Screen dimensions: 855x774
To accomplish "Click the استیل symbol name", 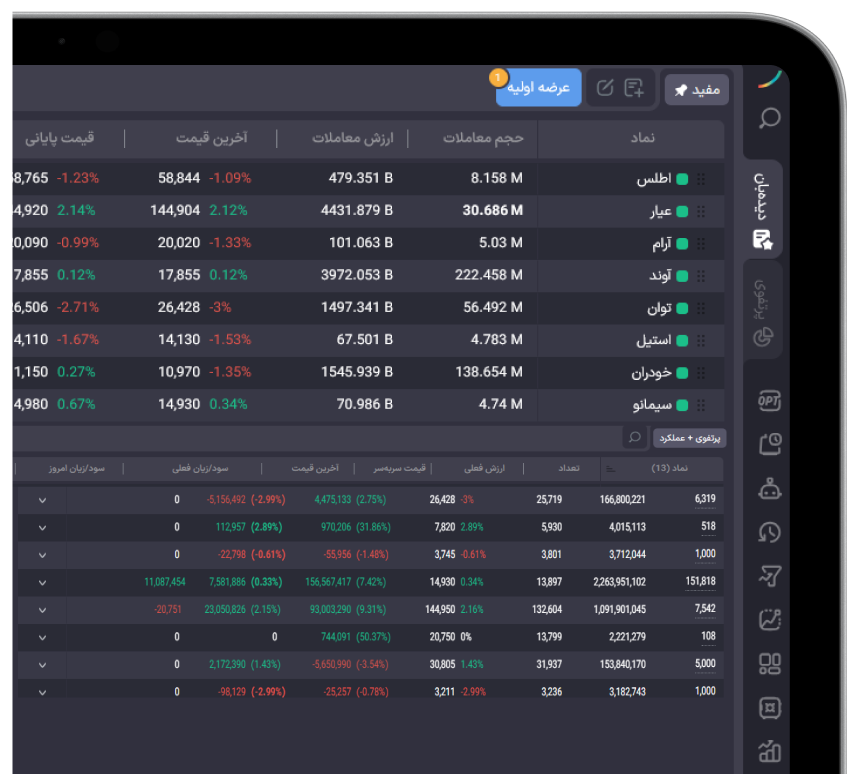I will 654,340.
